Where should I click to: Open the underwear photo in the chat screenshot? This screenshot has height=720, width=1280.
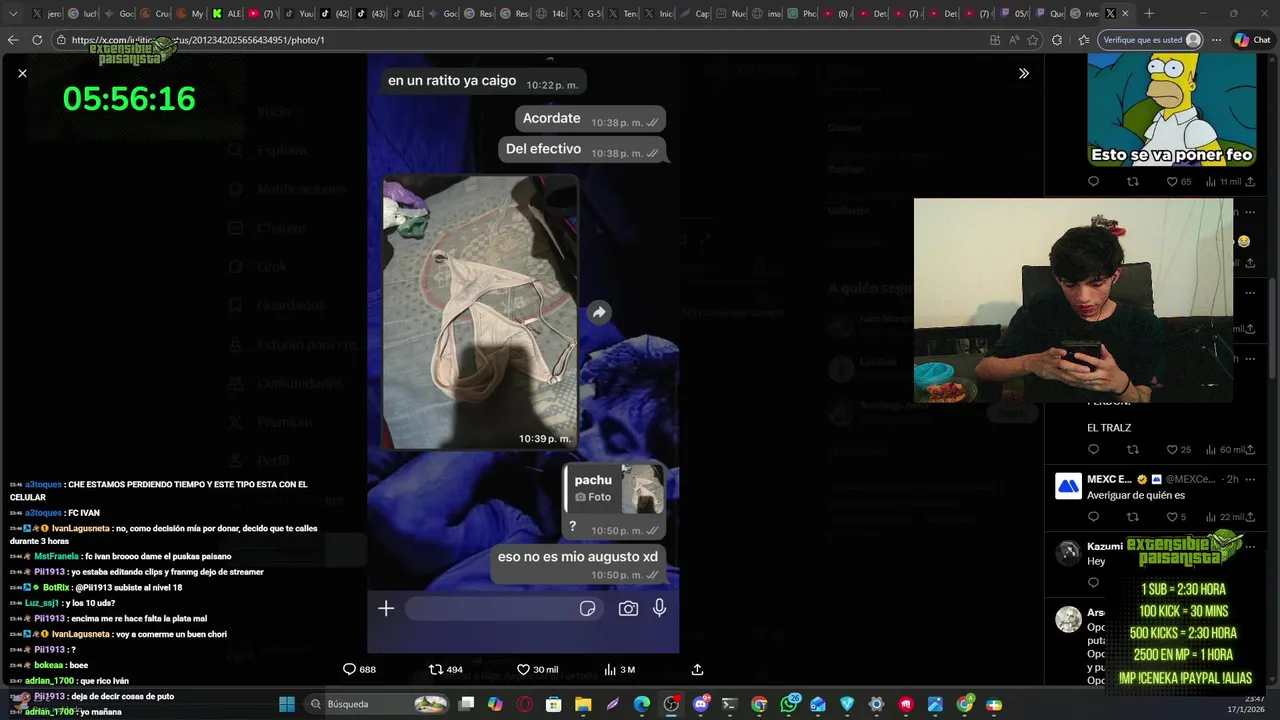coord(480,313)
